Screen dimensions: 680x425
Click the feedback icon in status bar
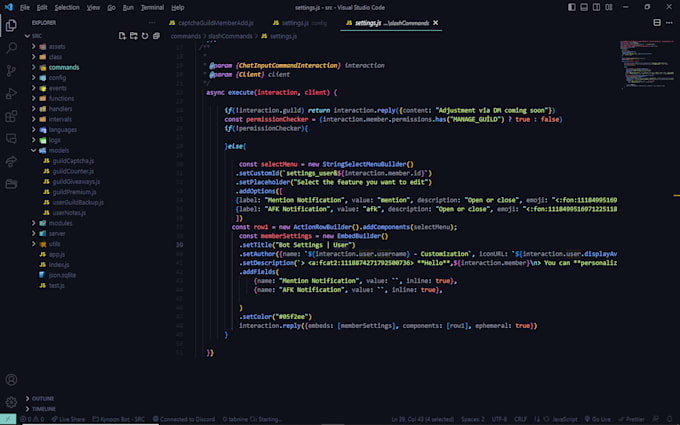[x=656, y=419]
